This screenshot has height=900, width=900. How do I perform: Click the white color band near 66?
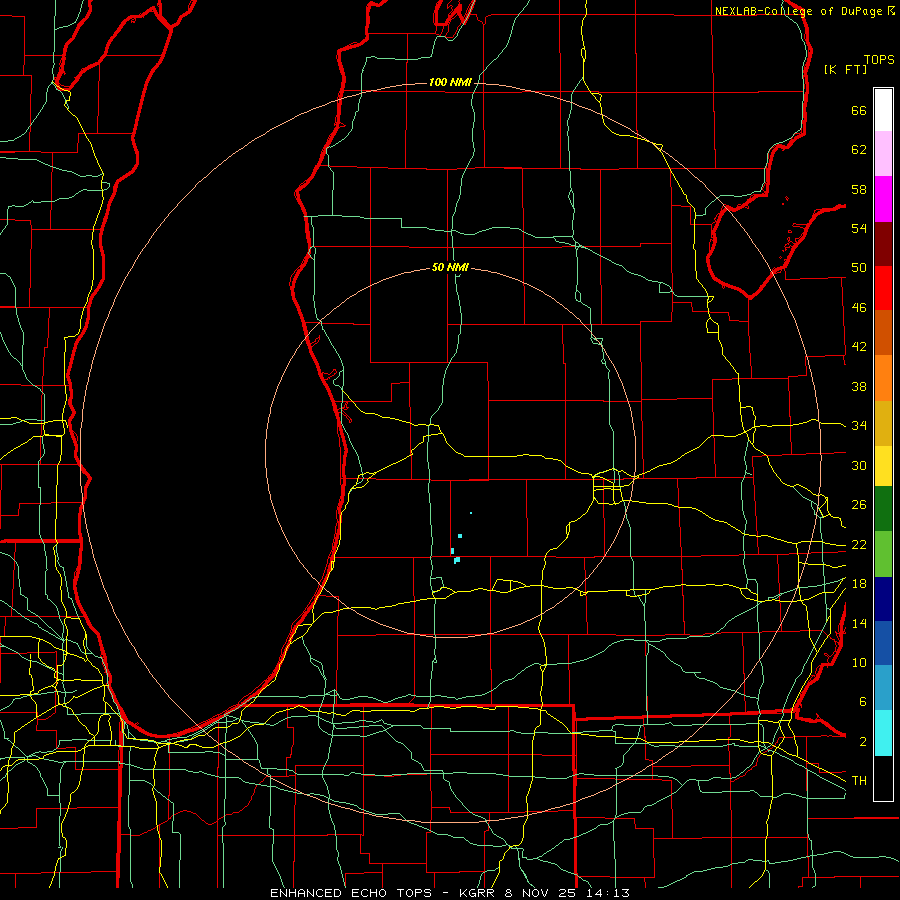[x=883, y=110]
